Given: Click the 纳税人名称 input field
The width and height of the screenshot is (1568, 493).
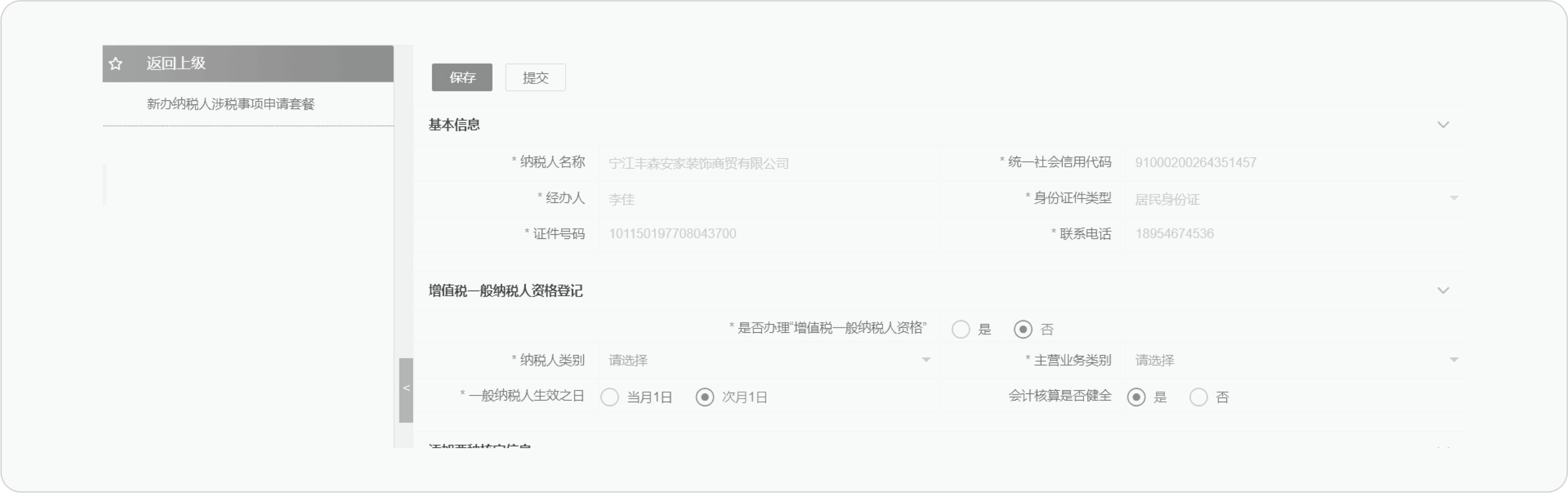Looking at the screenshot, I should 769,163.
